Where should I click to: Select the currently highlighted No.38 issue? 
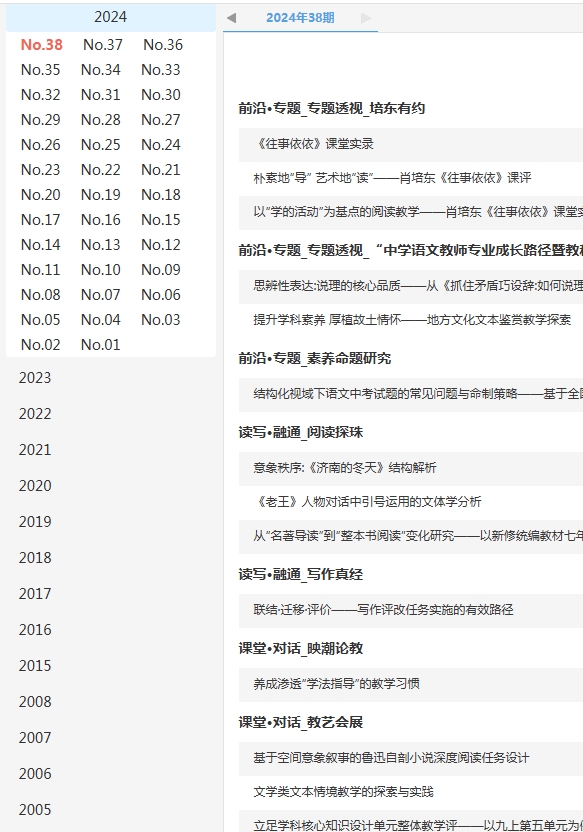41,45
